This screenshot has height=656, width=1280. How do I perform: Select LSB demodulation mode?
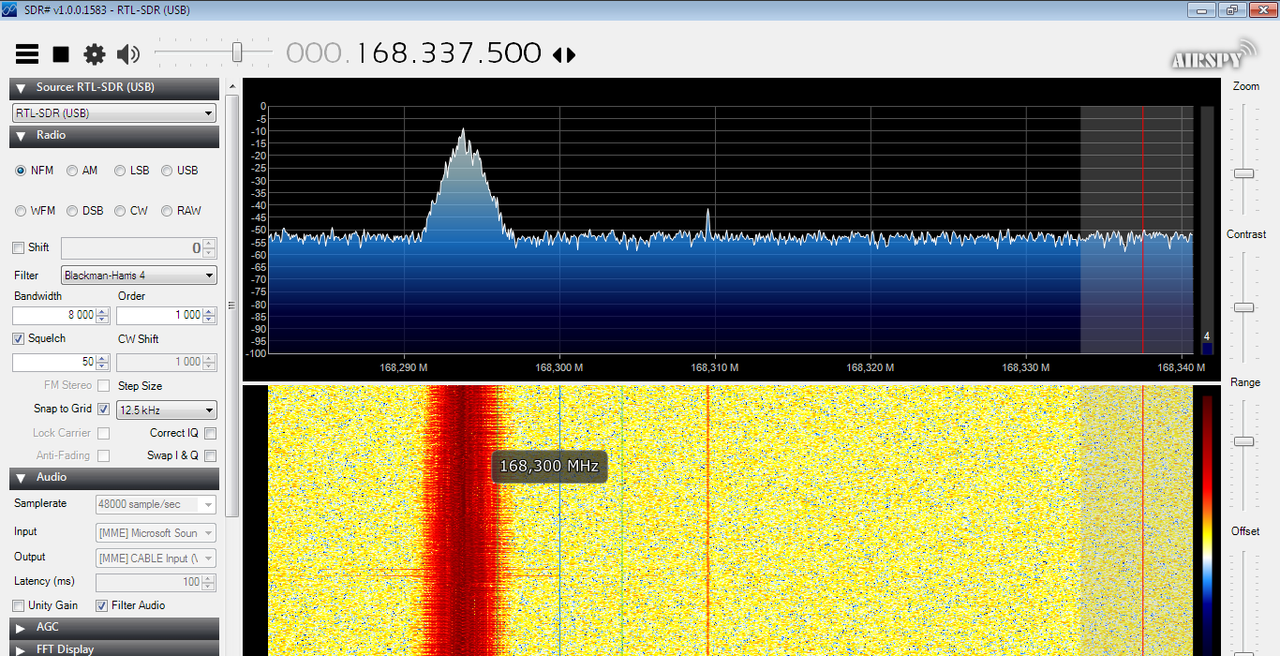pyautogui.click(x=131, y=171)
